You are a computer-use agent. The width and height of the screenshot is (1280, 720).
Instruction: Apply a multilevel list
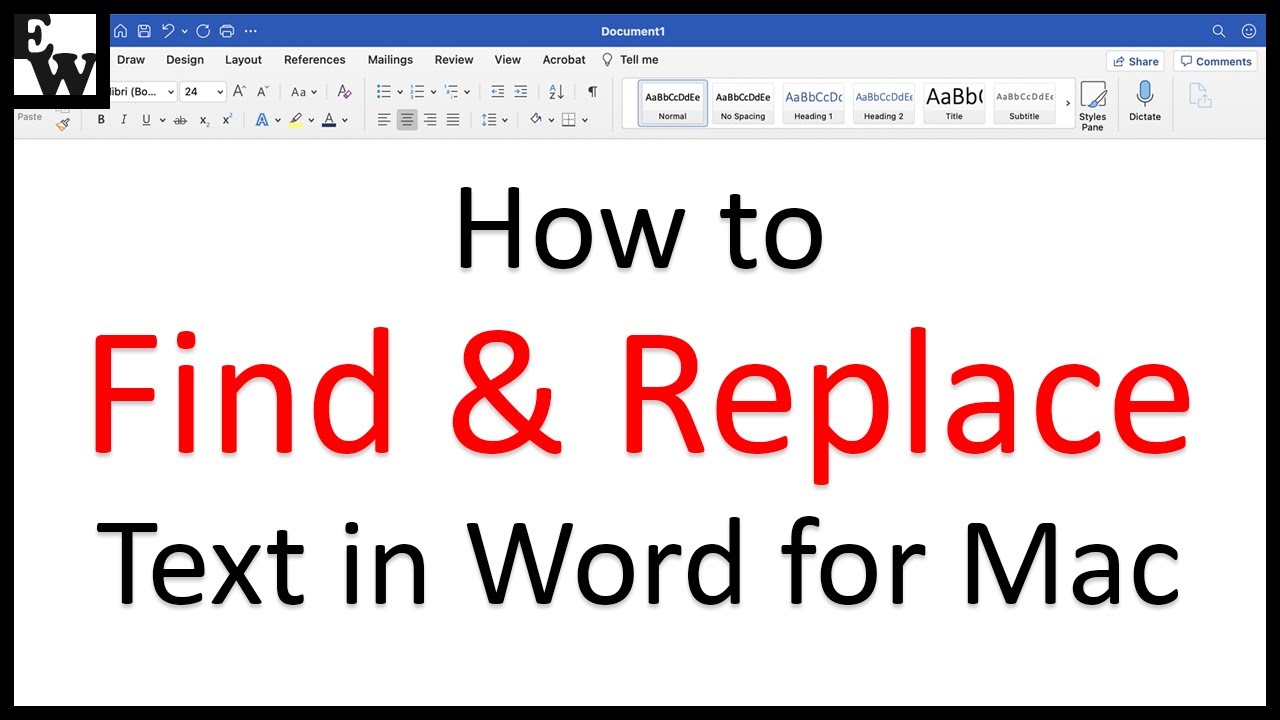point(451,92)
